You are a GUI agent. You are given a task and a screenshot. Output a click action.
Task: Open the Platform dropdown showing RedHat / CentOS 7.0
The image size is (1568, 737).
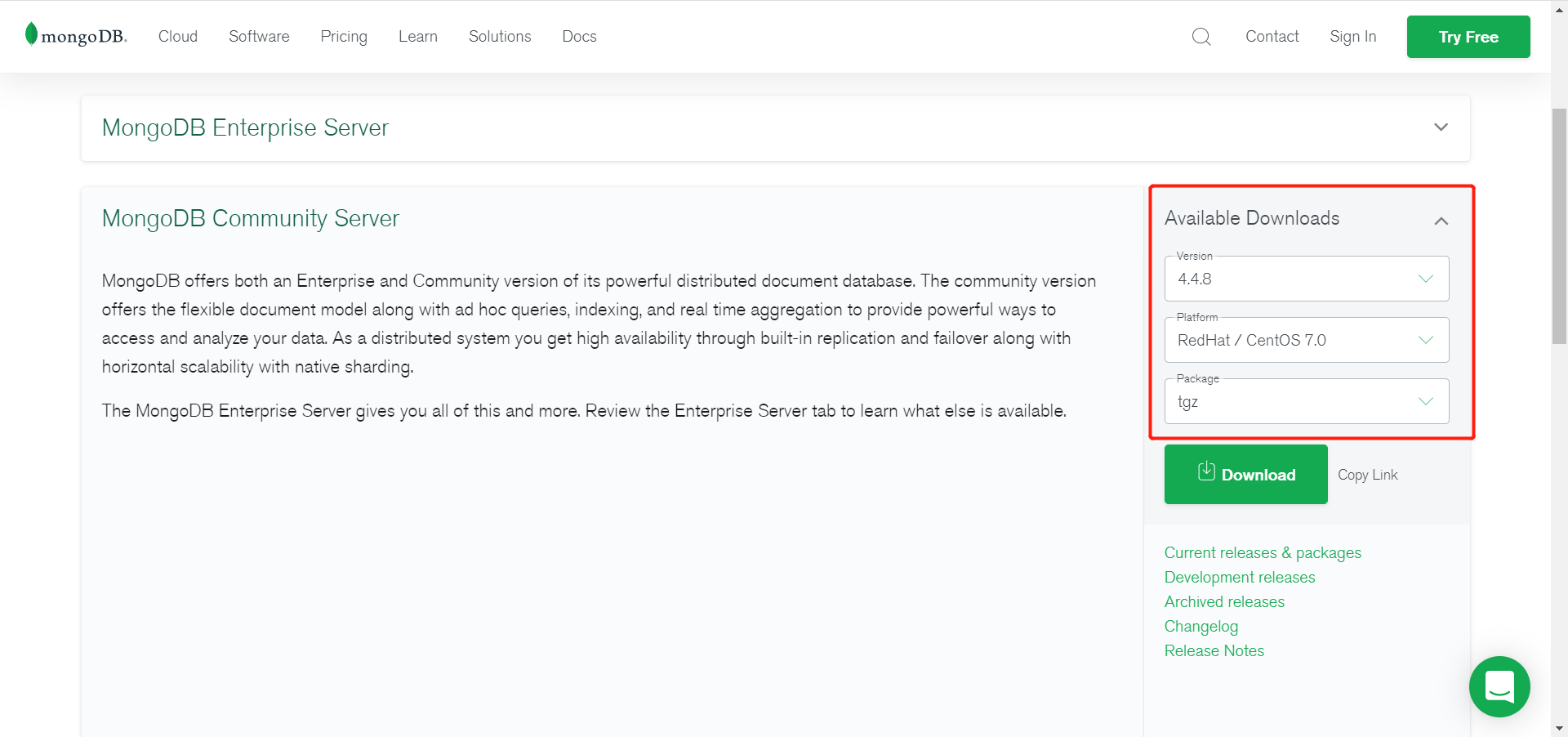click(1307, 340)
